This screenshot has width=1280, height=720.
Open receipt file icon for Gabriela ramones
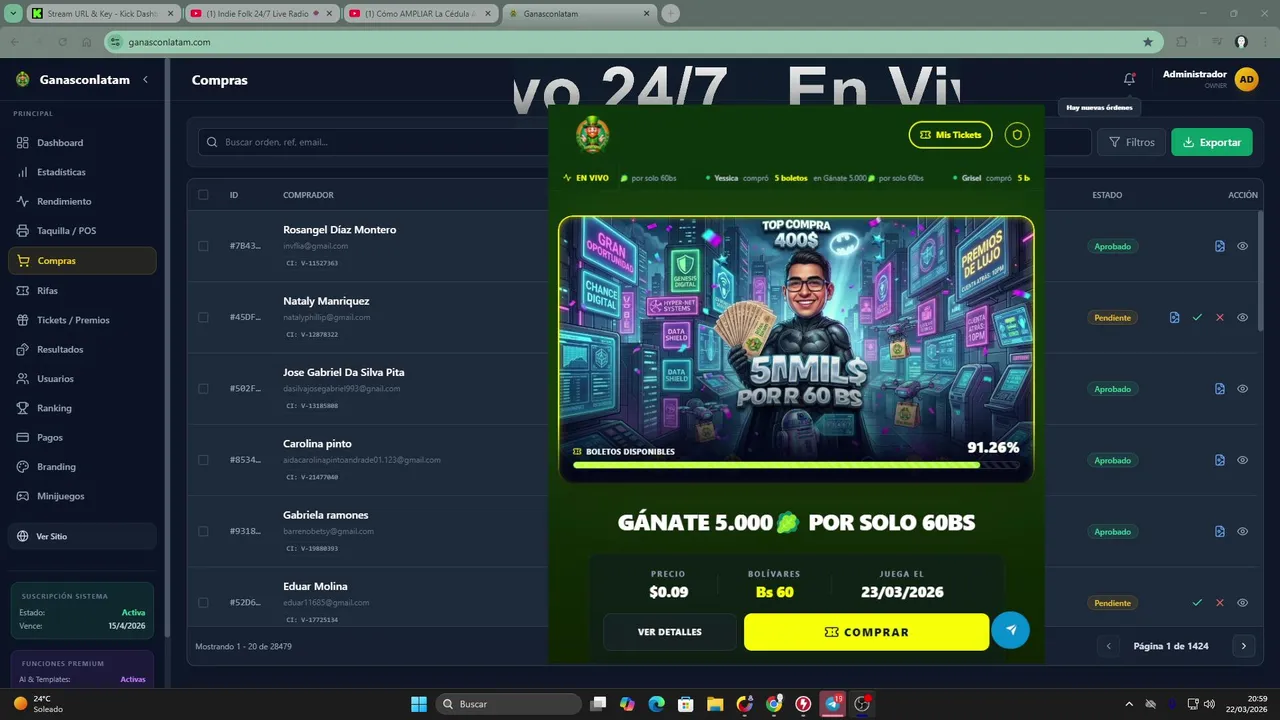pos(1220,532)
